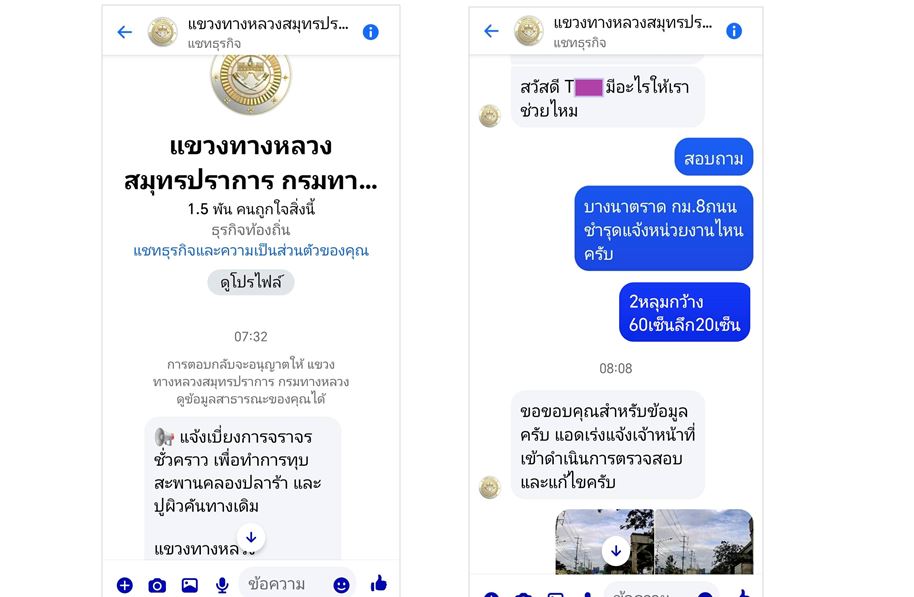Tap back arrow in right chat header
This screenshot has width=914, height=597.
[x=491, y=31]
